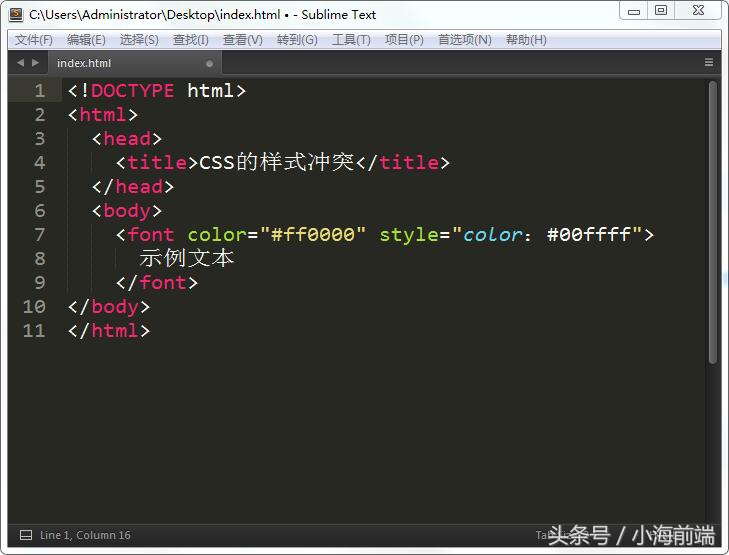Click the 示例文本 text on line 8
This screenshot has height=555, width=729.
186,258
